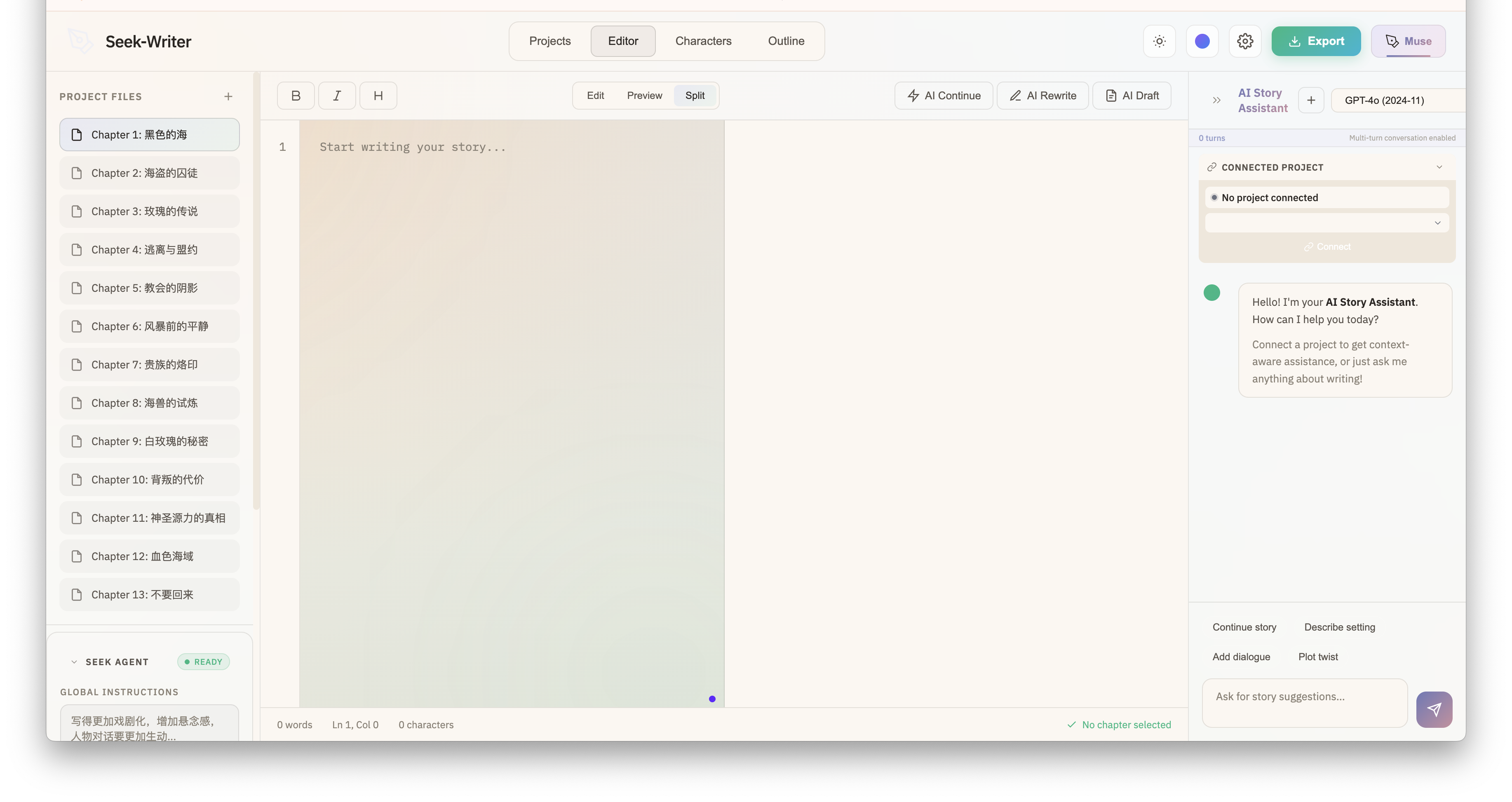Image resolution: width=1512 pixels, height=802 pixels.
Task: Open the Characters tab
Action: click(x=703, y=41)
